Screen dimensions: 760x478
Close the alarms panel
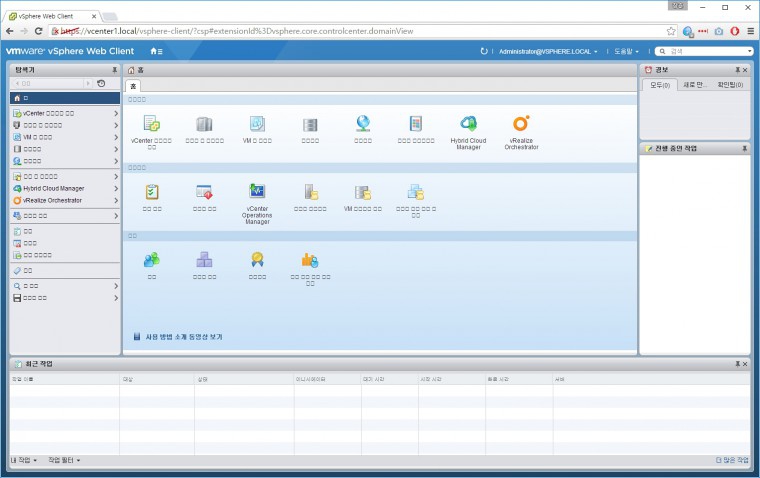pyautogui.click(x=745, y=70)
